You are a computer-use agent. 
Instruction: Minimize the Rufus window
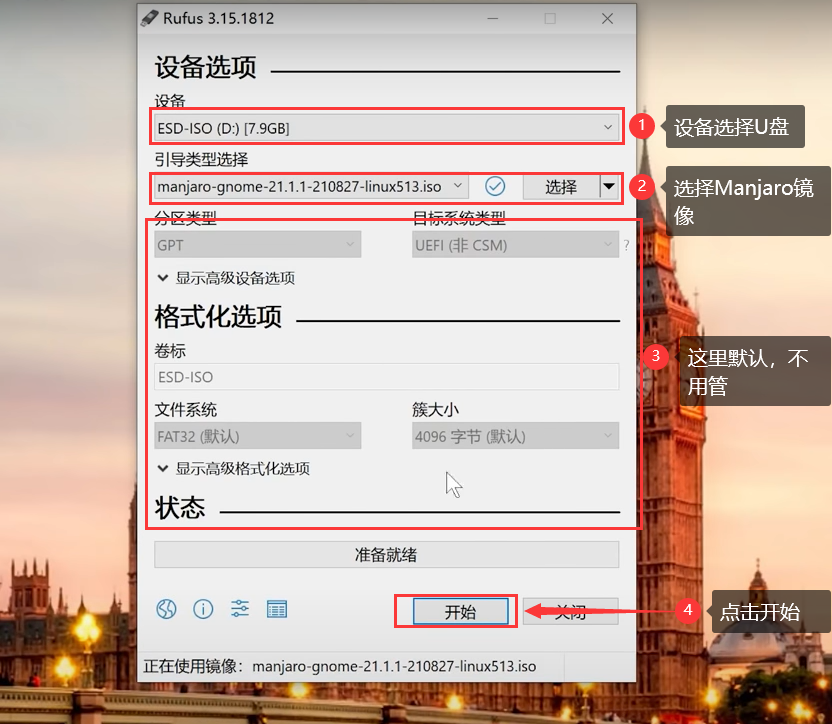pyautogui.click(x=493, y=19)
